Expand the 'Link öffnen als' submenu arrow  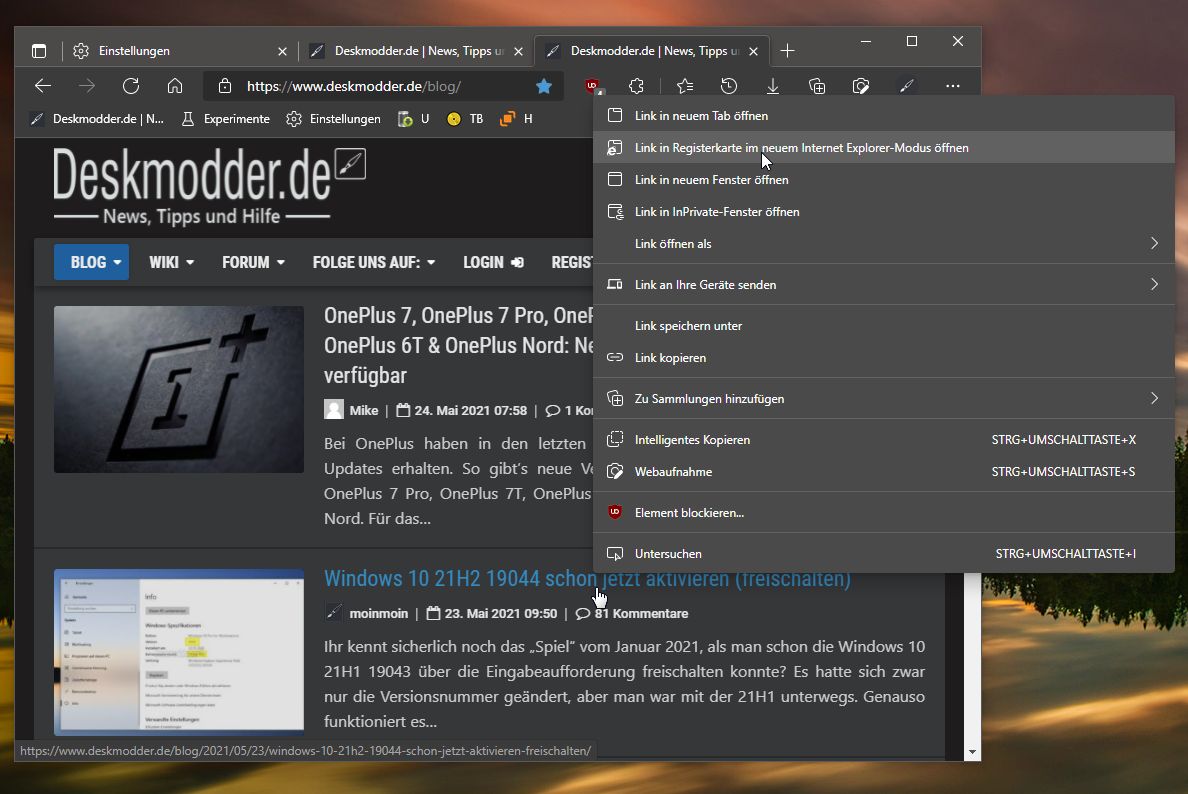(x=1154, y=243)
